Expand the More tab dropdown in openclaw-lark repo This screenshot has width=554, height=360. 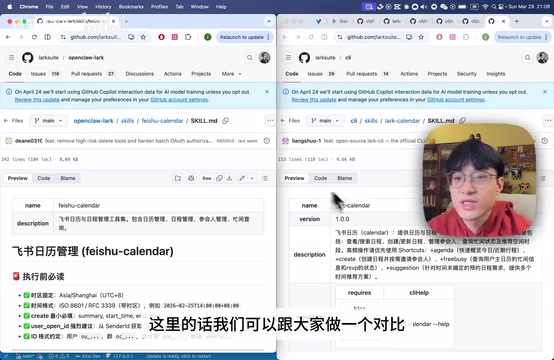click(231, 74)
